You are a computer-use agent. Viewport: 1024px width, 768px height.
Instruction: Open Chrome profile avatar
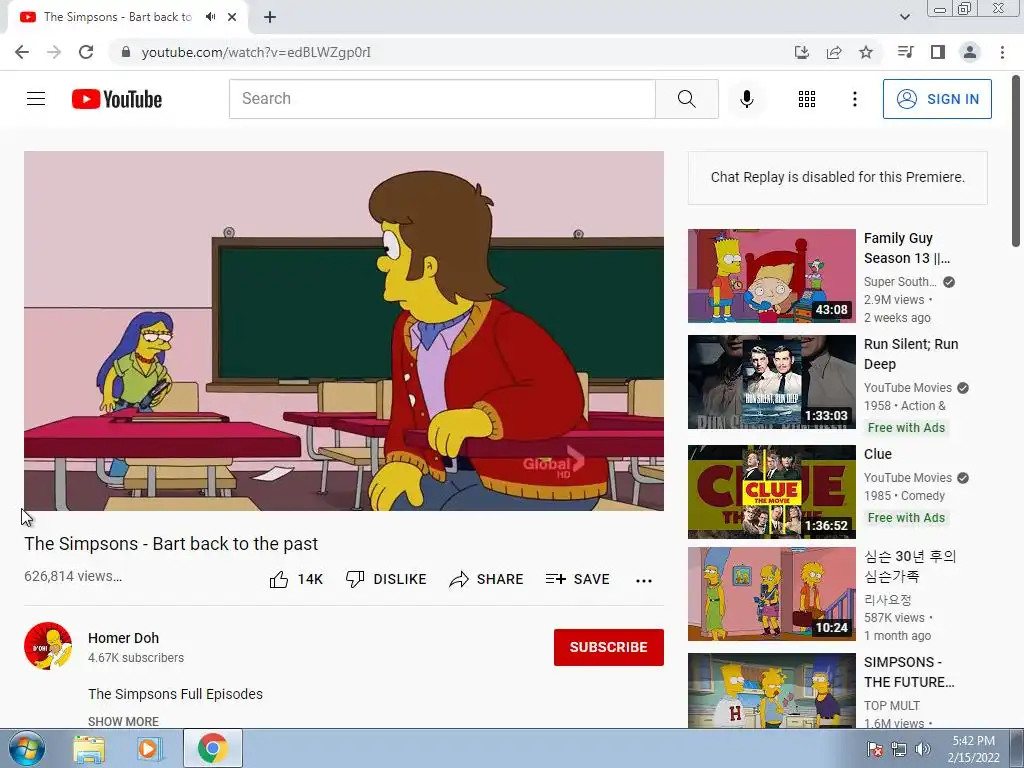click(x=970, y=52)
